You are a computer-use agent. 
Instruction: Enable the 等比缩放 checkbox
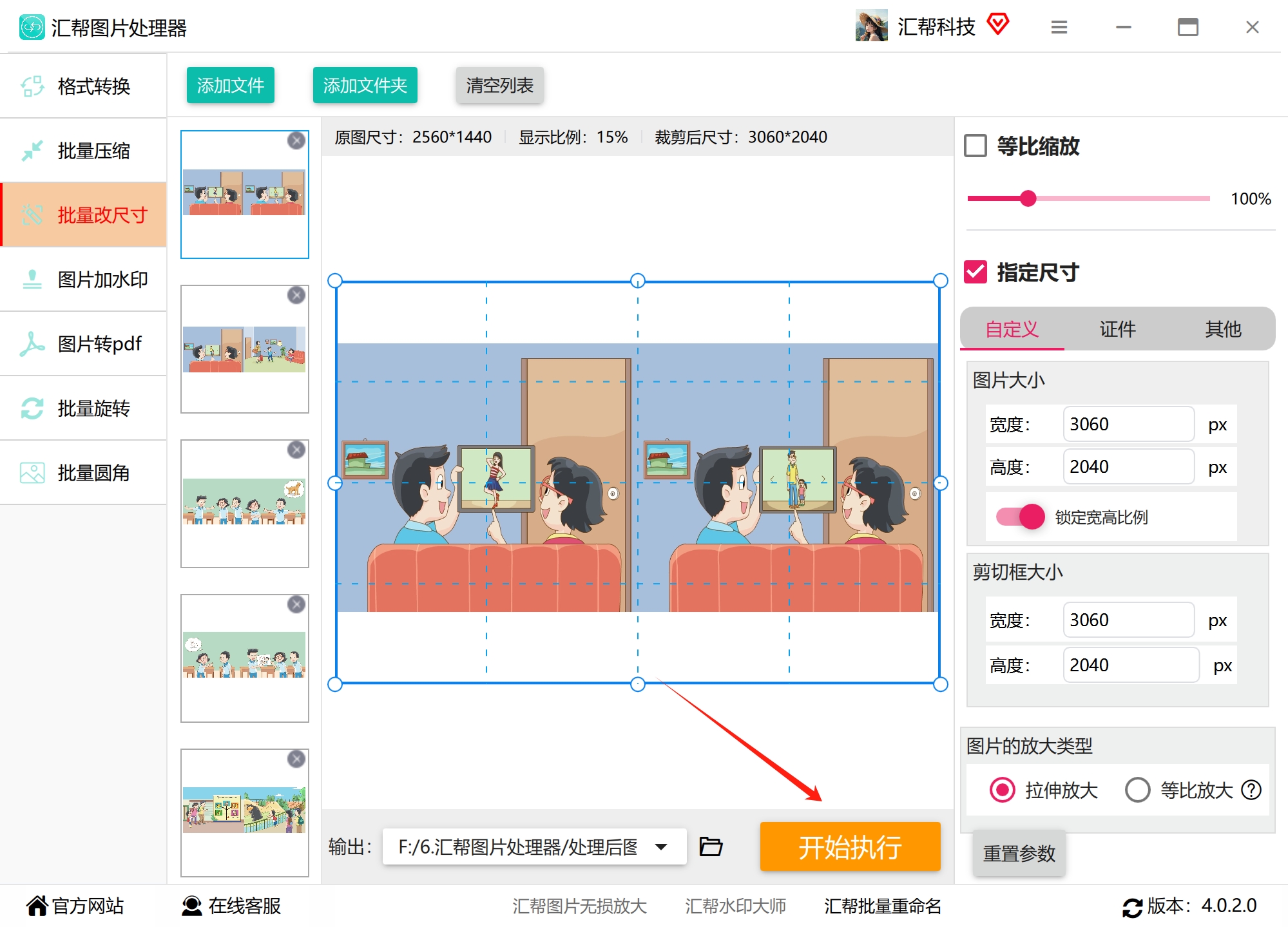click(x=976, y=146)
